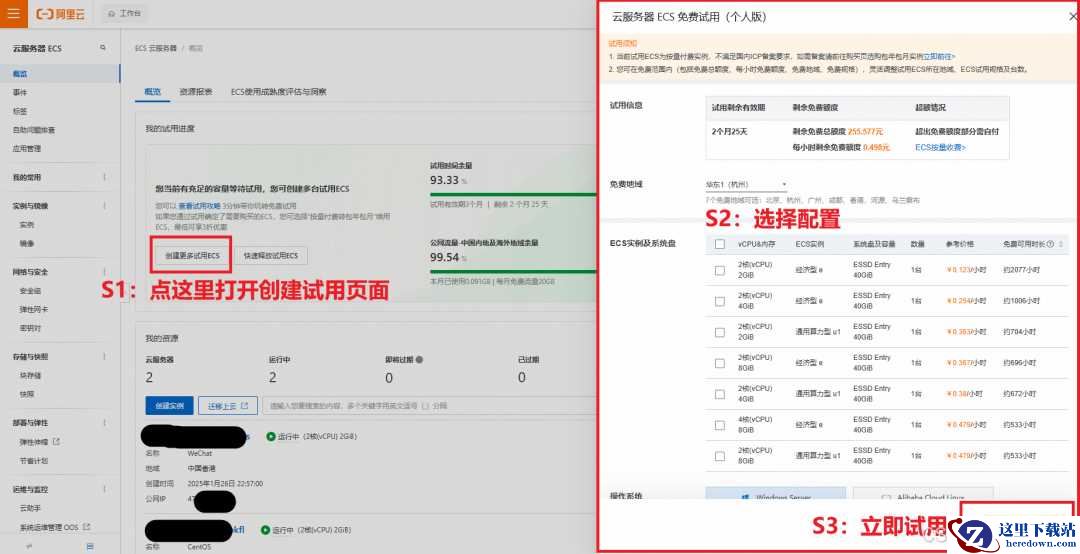Click the 公网流量 green progress bar
Screen dimensions: 1080x554
512,271
